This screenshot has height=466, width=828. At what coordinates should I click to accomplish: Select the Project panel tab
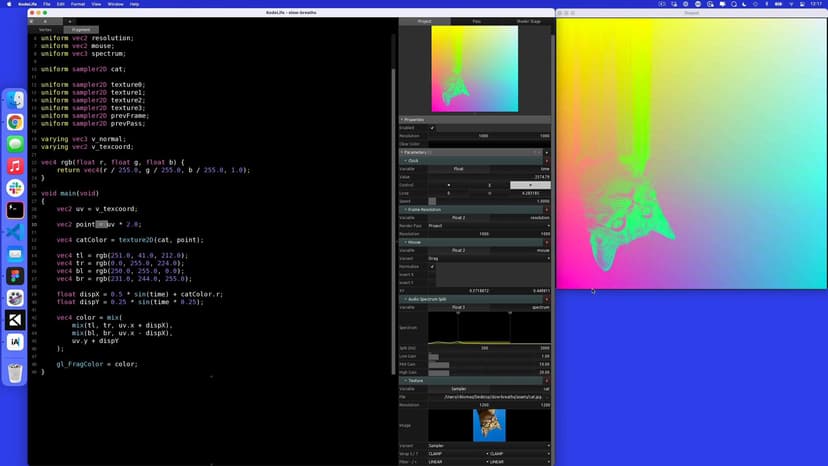pyautogui.click(x=424, y=21)
